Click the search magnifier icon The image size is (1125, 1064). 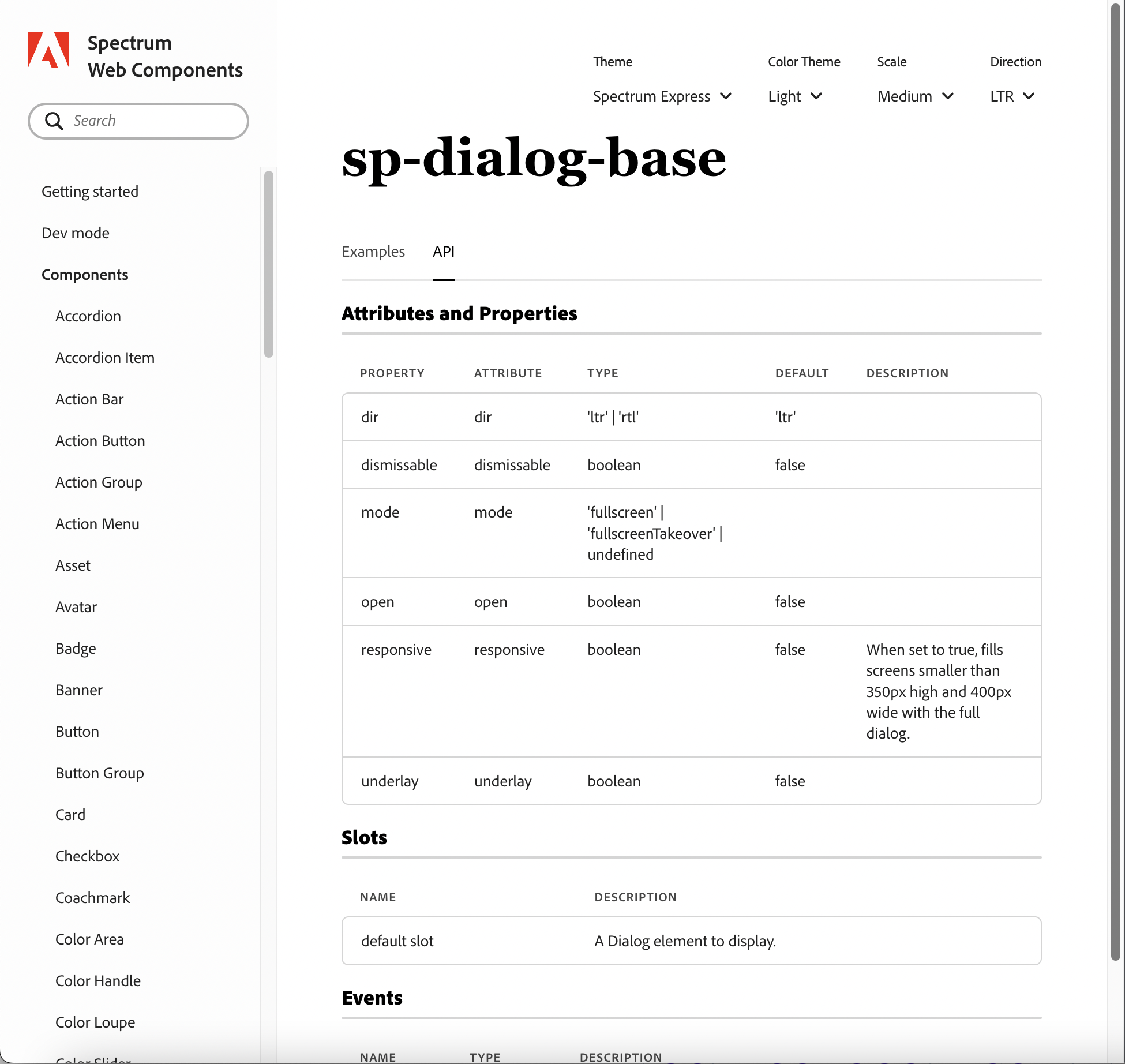[x=55, y=121]
